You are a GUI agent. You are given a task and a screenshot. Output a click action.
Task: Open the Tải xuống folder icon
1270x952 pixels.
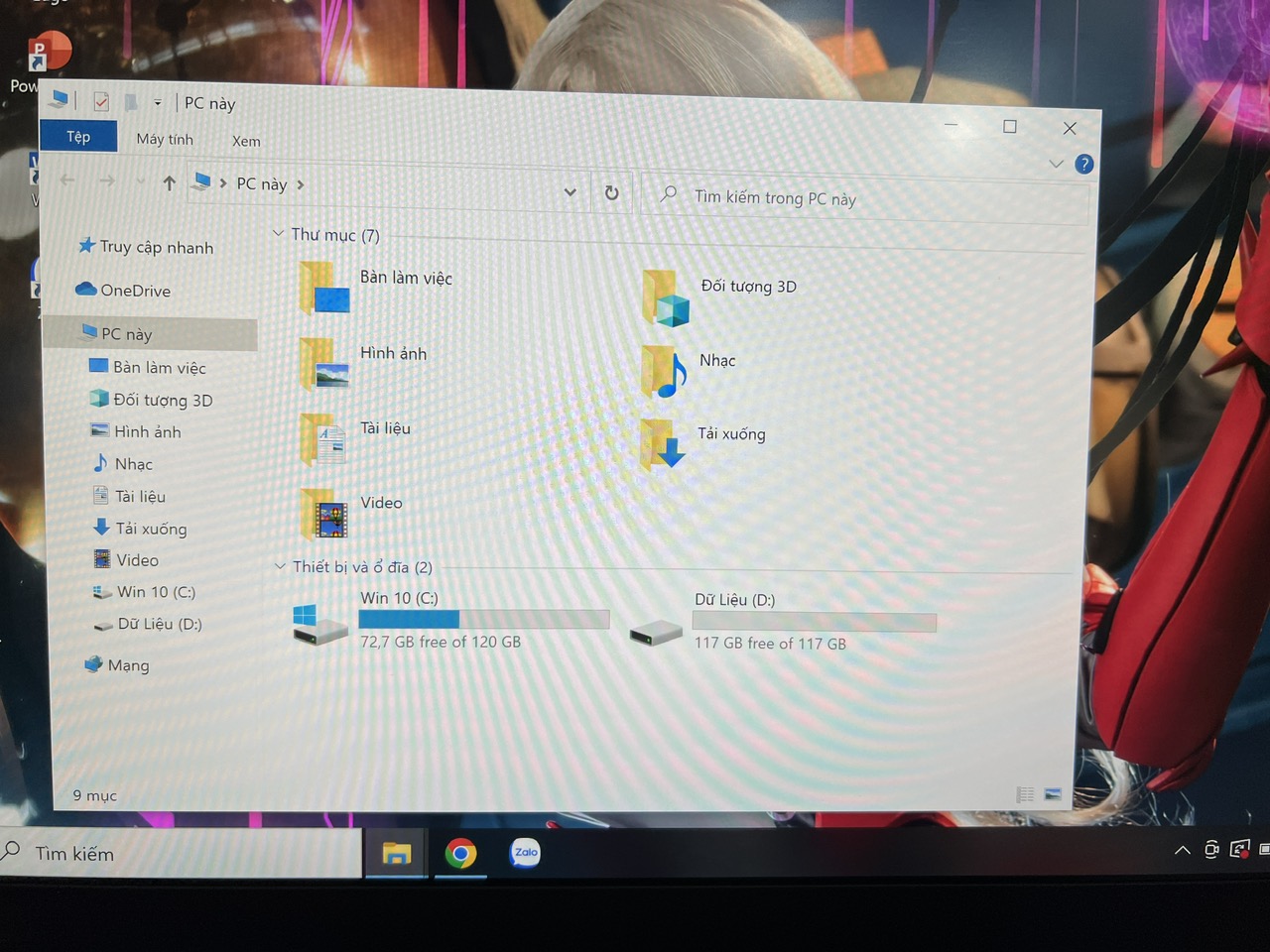pos(664,445)
